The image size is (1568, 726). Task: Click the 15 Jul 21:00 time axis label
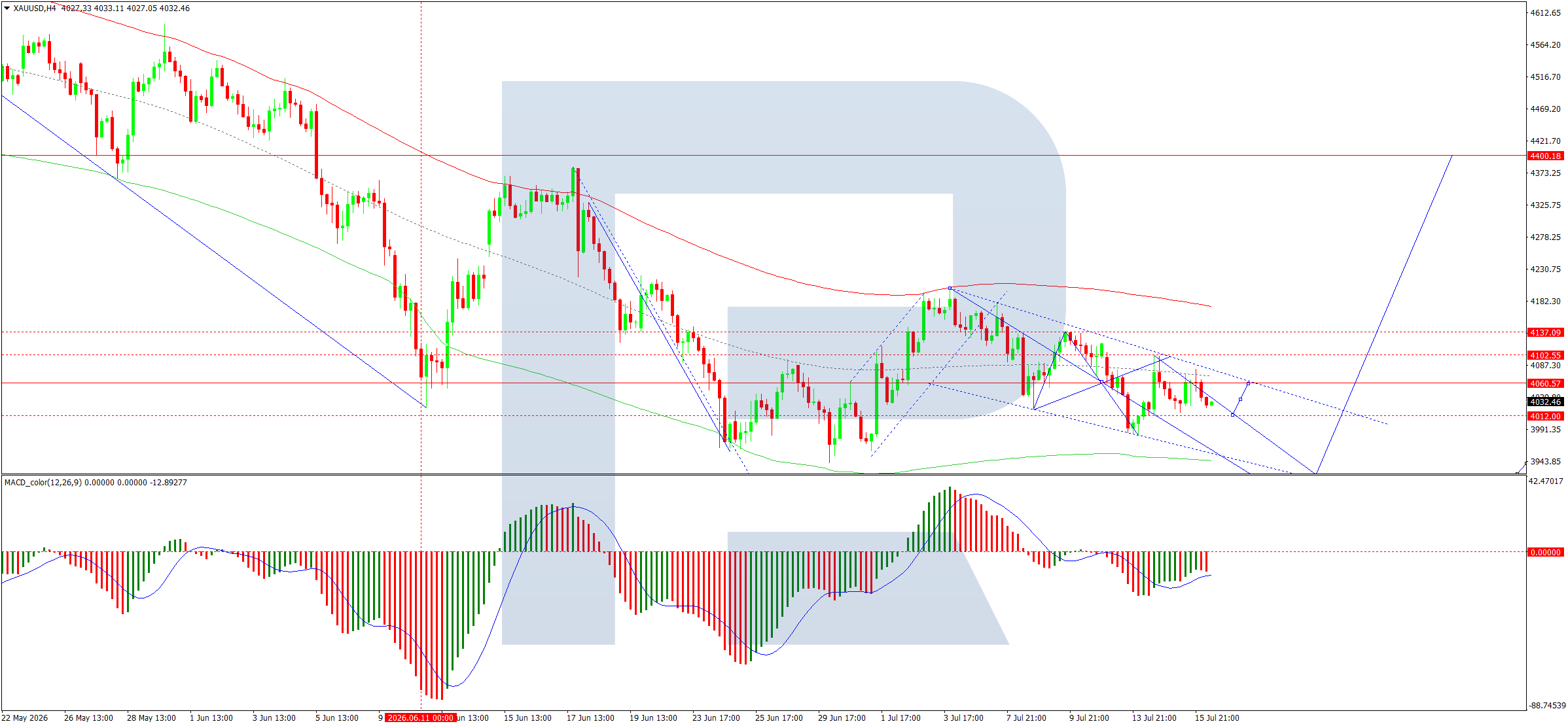pos(1217,717)
